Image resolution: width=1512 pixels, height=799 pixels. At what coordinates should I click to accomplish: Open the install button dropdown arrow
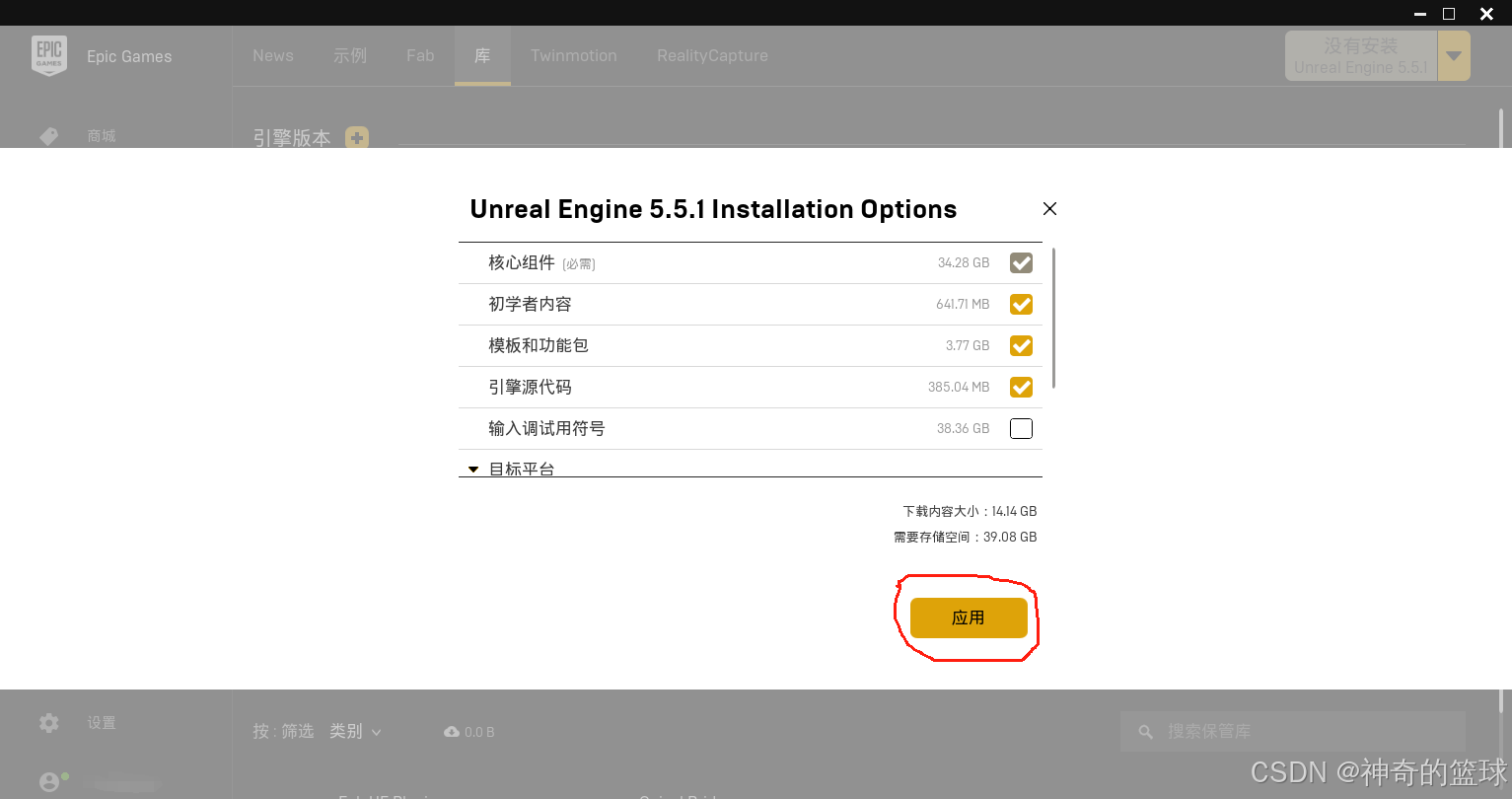(x=1454, y=56)
